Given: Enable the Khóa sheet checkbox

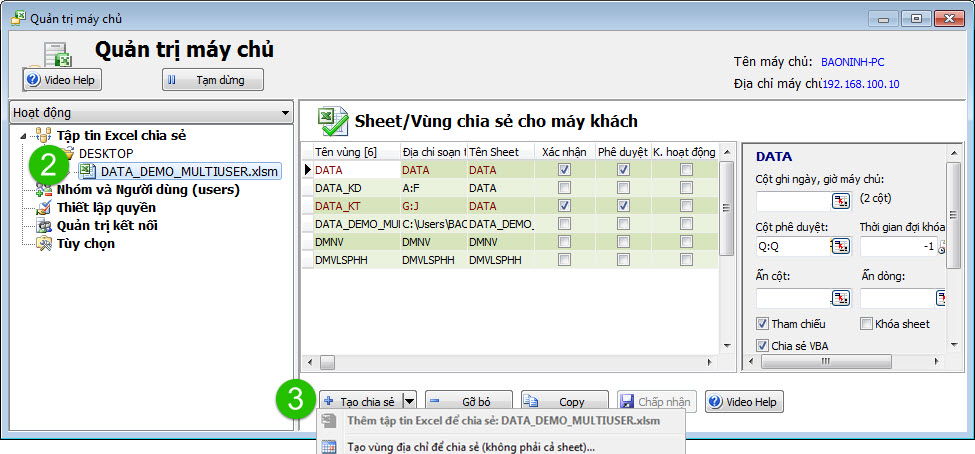Looking at the screenshot, I should click(867, 324).
